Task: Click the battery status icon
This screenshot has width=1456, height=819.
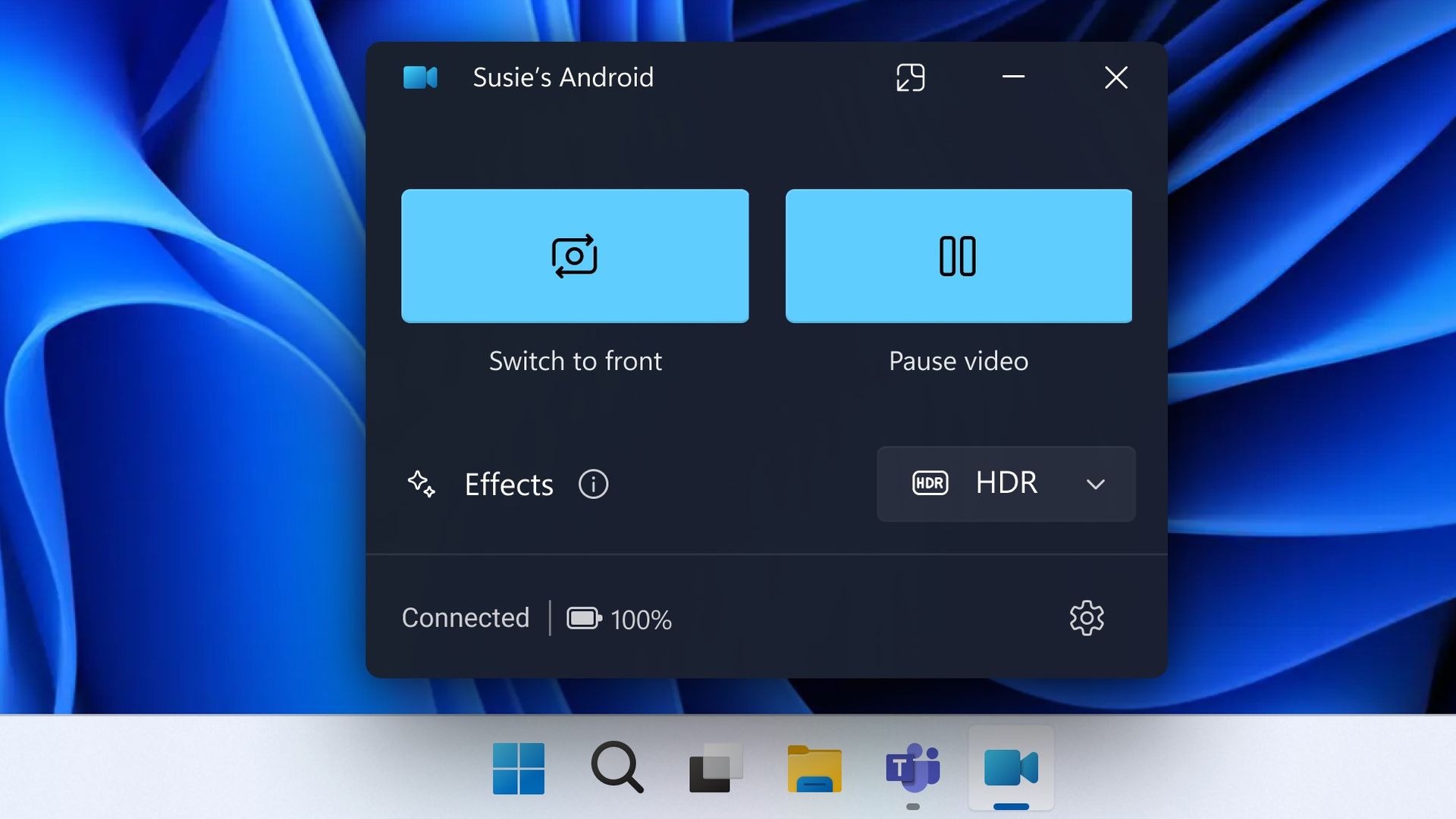Action: point(584,618)
